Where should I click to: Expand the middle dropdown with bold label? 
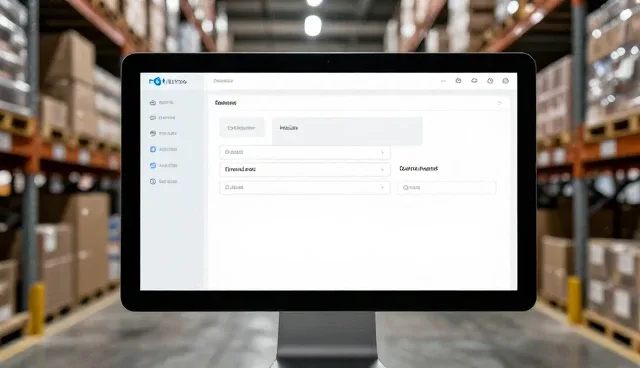(304, 169)
